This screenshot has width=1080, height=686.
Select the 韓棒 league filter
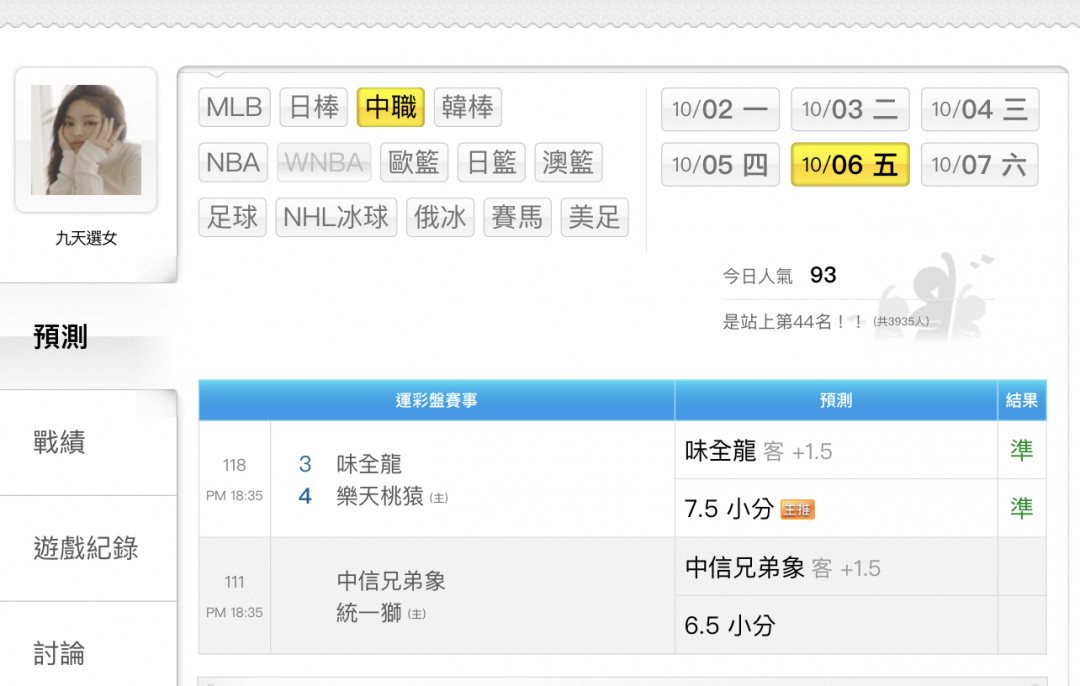pos(468,107)
